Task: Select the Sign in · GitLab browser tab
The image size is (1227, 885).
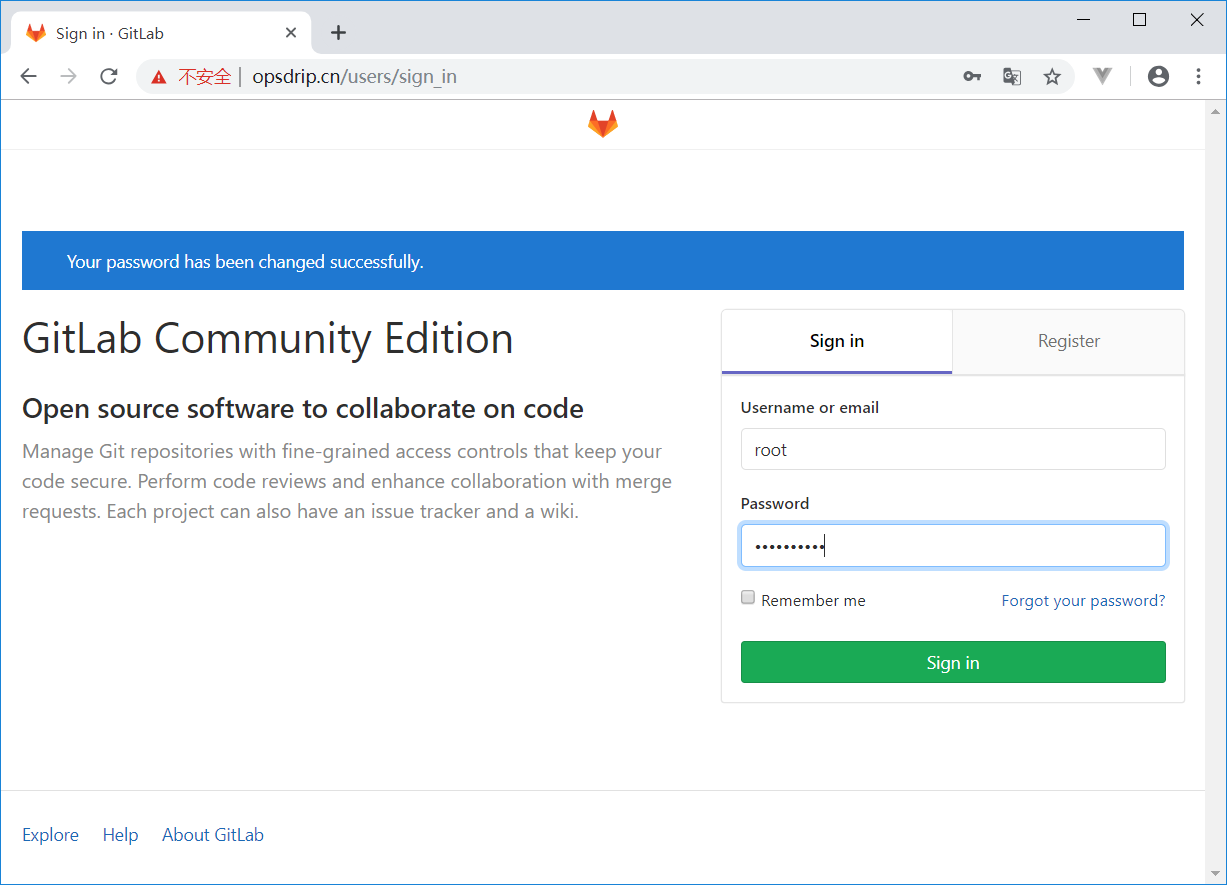Action: point(160,33)
